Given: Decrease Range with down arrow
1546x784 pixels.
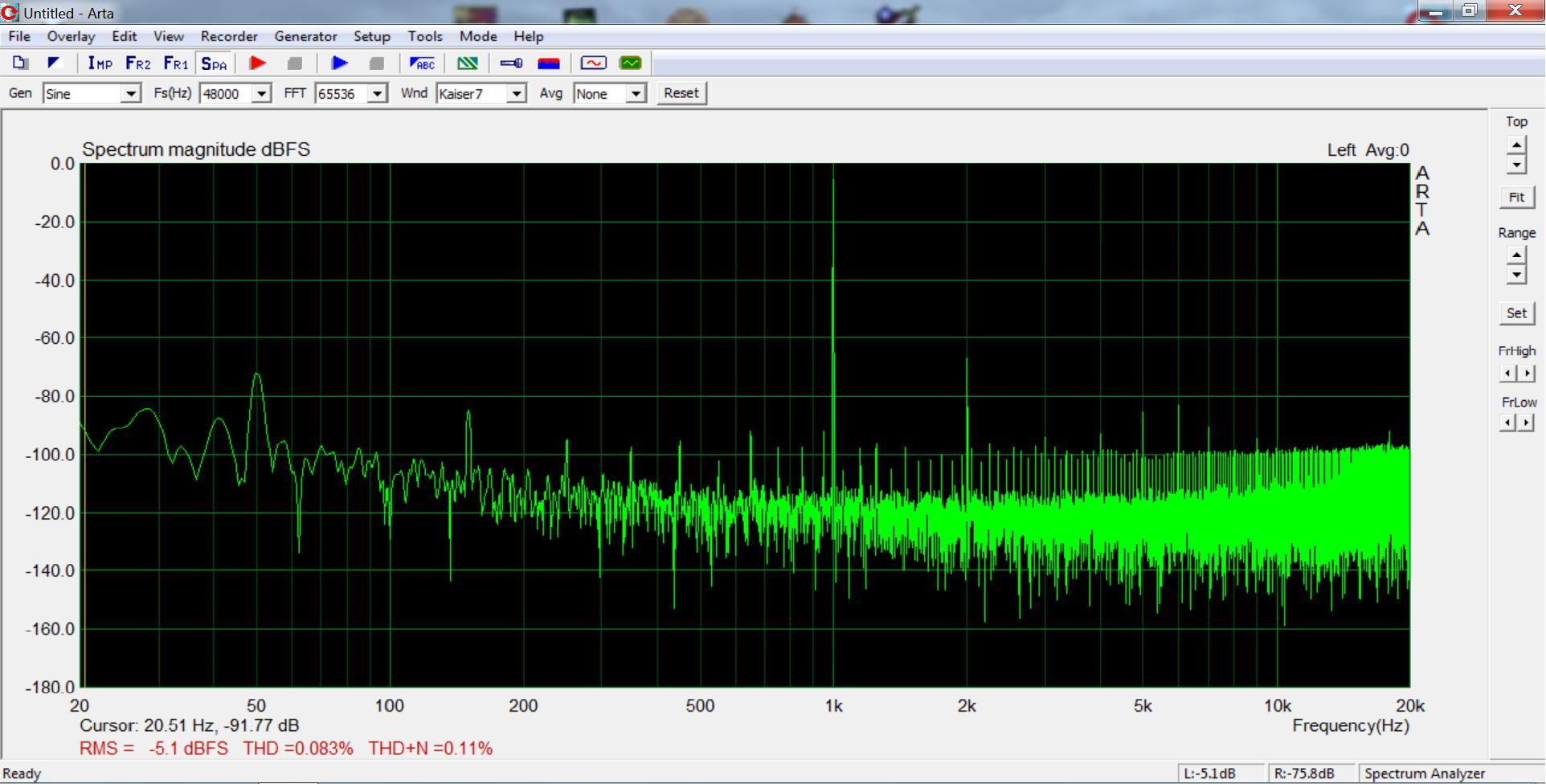Looking at the screenshot, I should tap(1516, 275).
